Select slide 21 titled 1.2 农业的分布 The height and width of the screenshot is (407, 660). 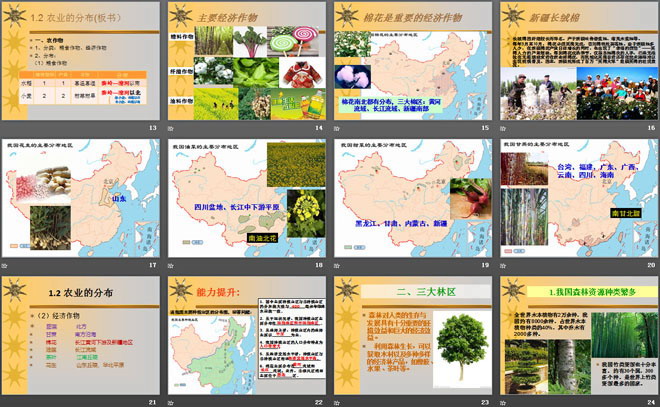click(81, 335)
